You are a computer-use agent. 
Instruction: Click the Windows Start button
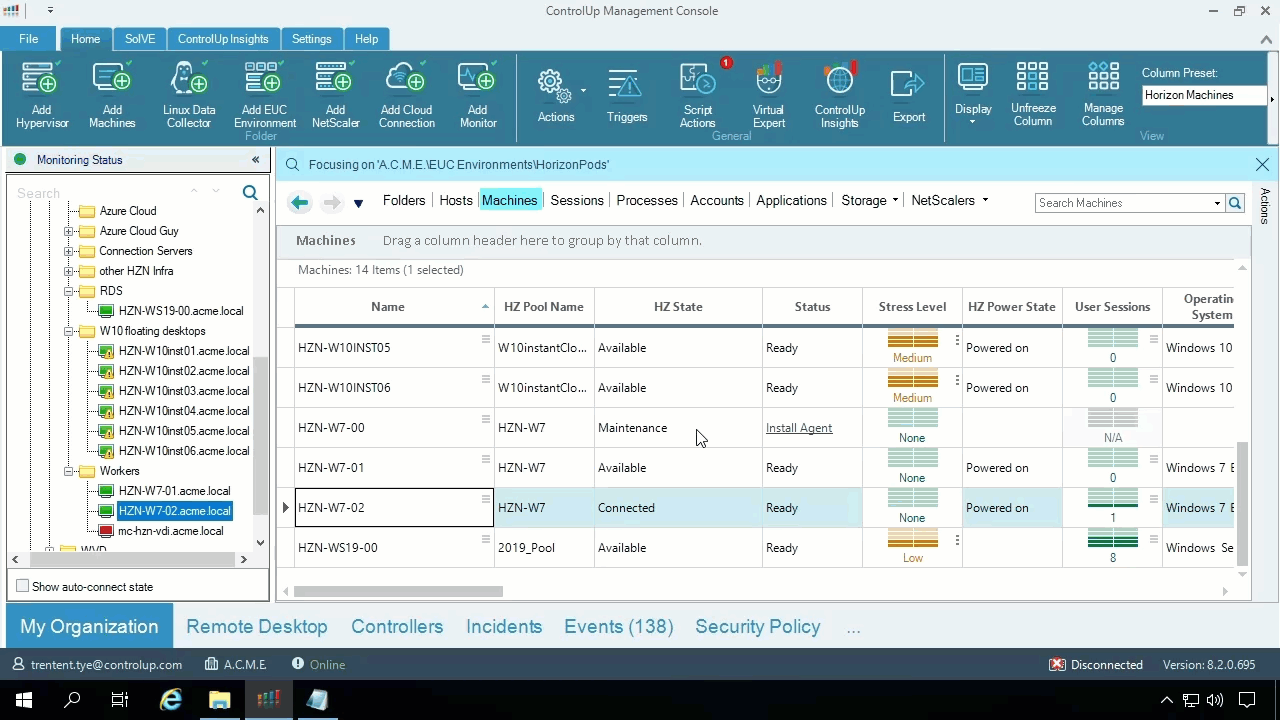[x=24, y=700]
